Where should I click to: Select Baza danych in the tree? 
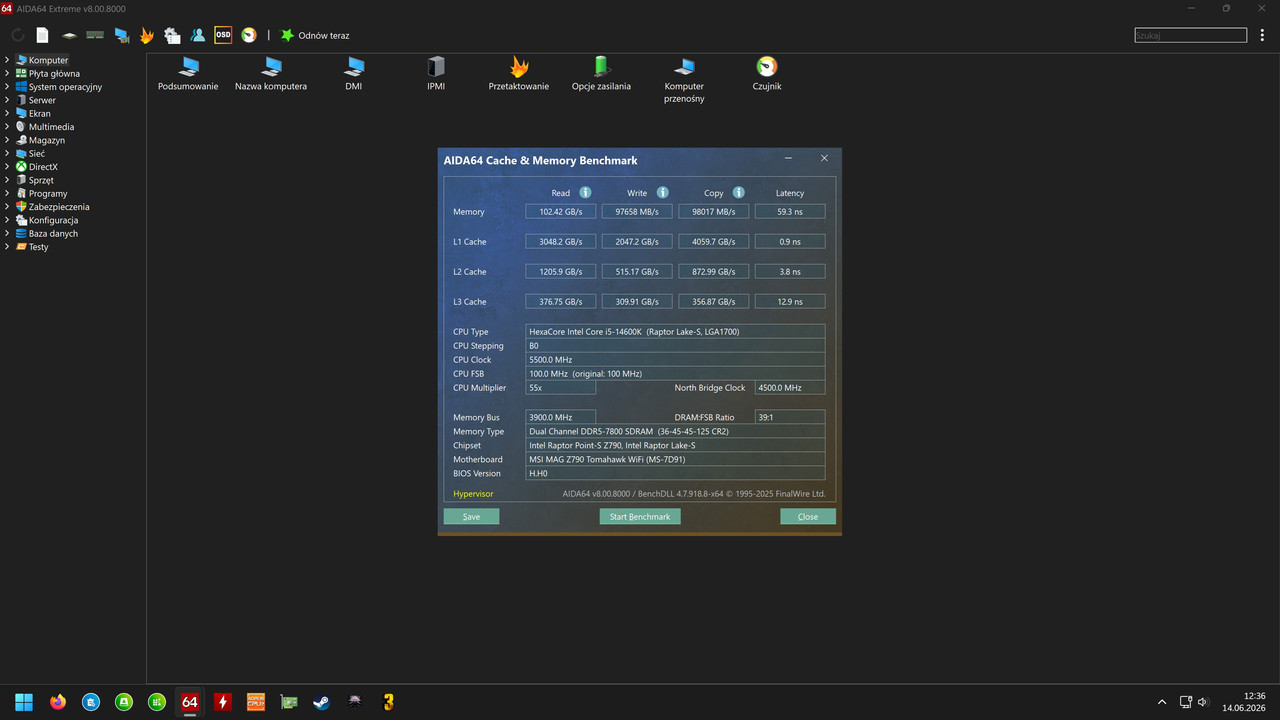pyautogui.click(x=53, y=233)
